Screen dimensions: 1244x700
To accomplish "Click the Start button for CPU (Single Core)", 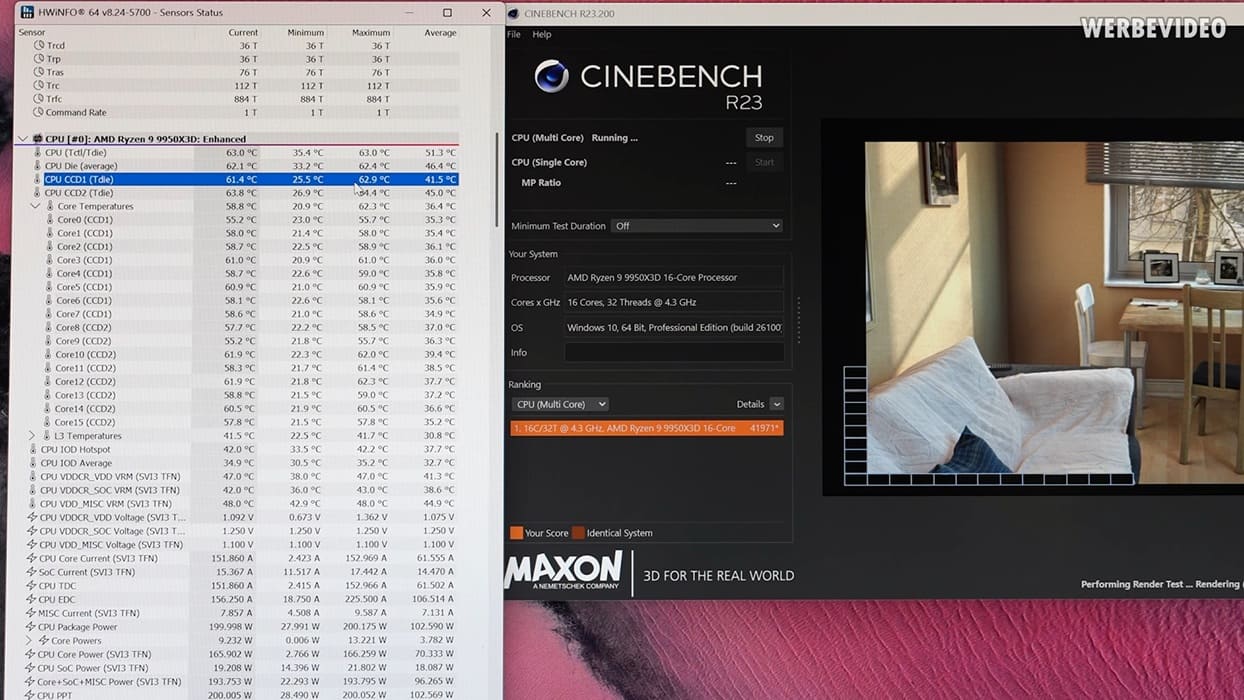I will [764, 162].
